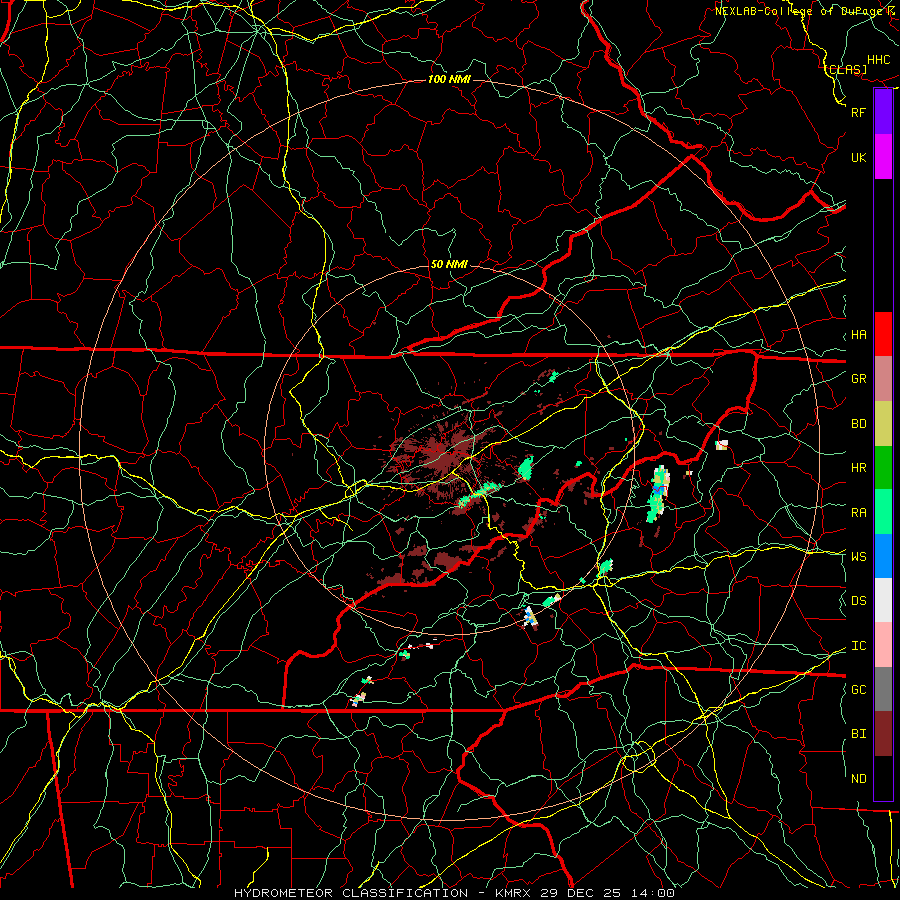Click the UK magenta legend swatch
Viewport: 900px width, 900px height.
(x=883, y=157)
